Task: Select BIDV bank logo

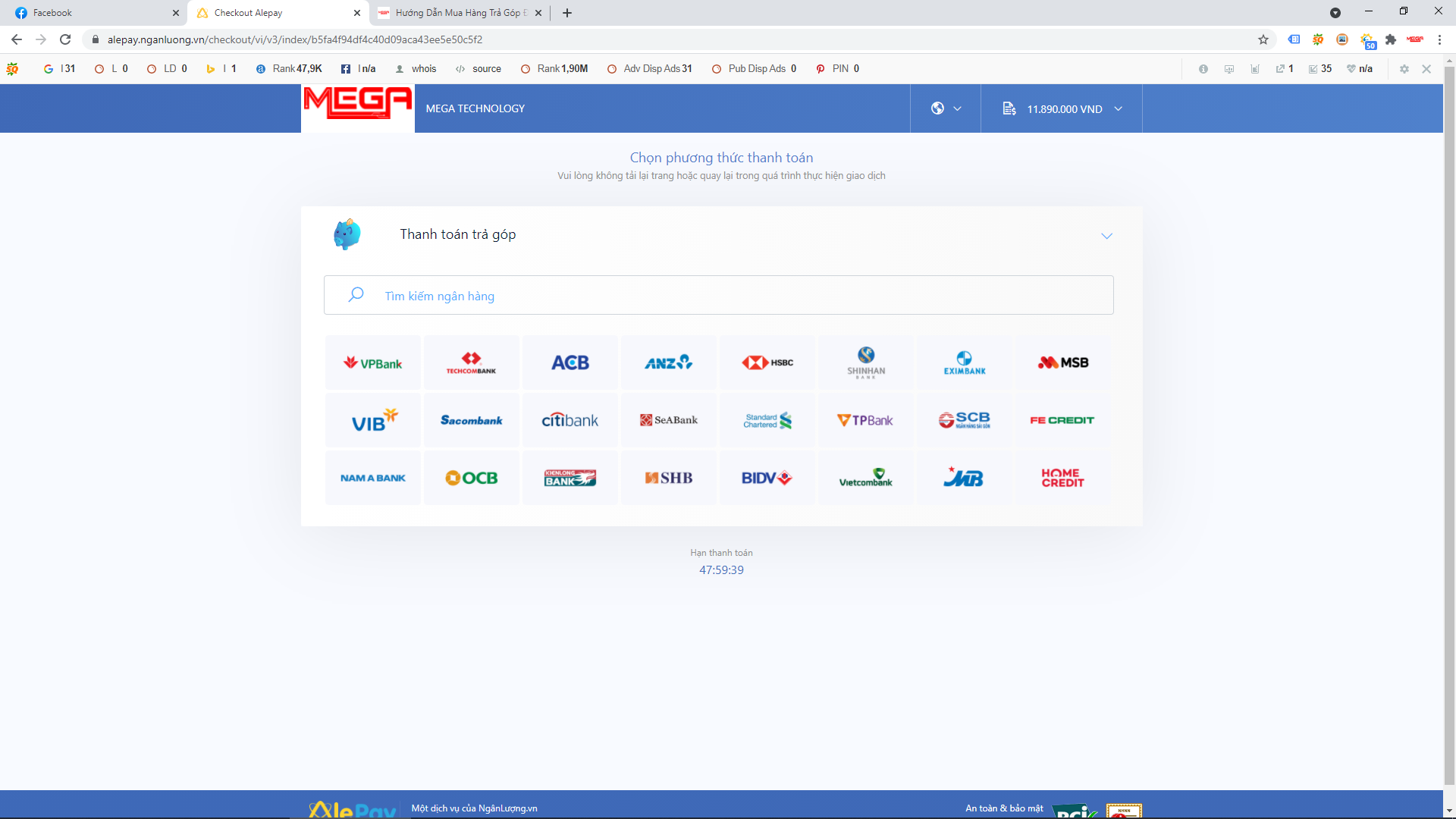Action: [767, 478]
